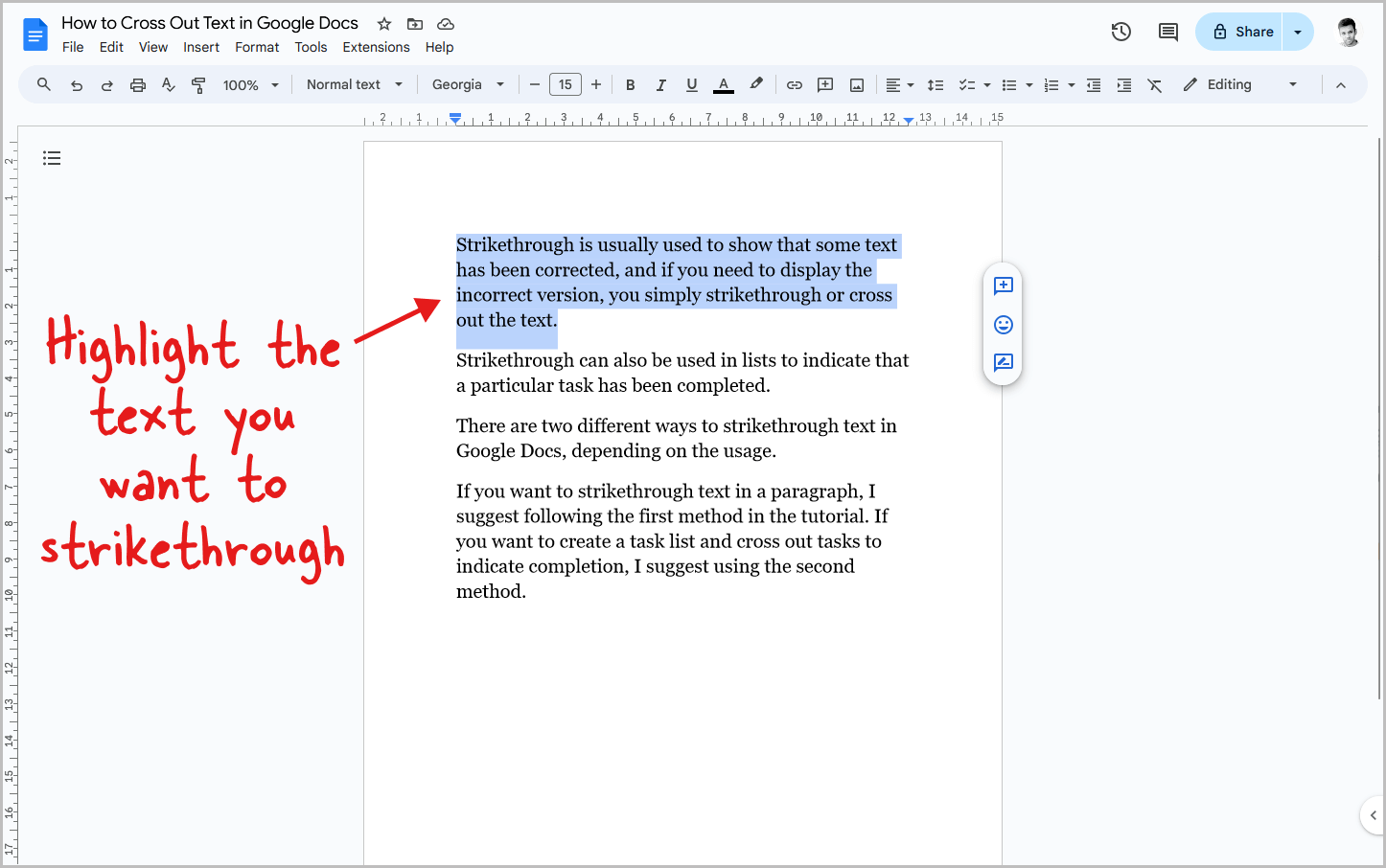Expand the checklist options arrow
Viewport: 1386px width, 868px height.
click(x=987, y=85)
